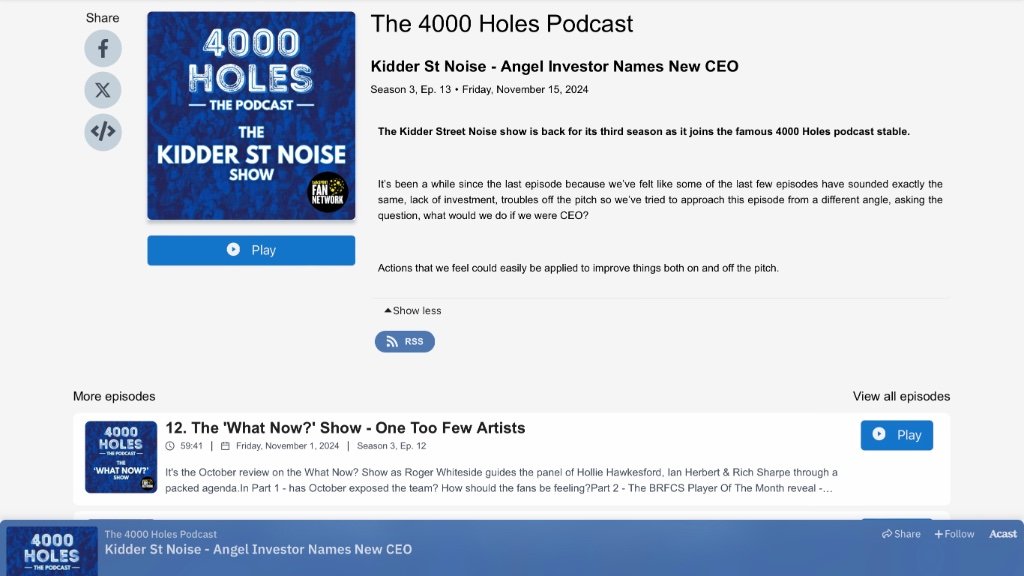1024x576 pixels.
Task: Click "Friday, November 1, 2024" date
Action: [x=287, y=446]
